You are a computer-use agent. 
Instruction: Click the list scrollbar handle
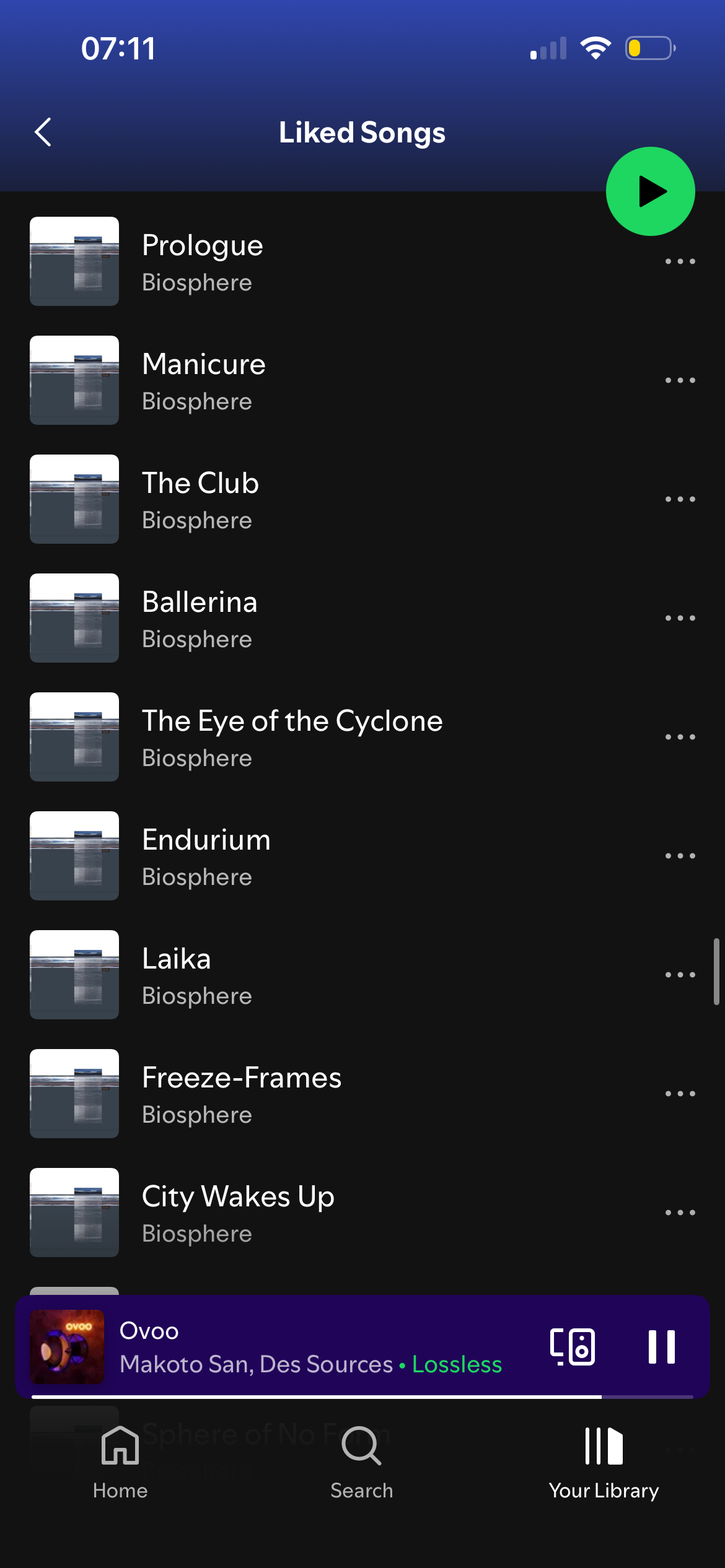tap(716, 971)
